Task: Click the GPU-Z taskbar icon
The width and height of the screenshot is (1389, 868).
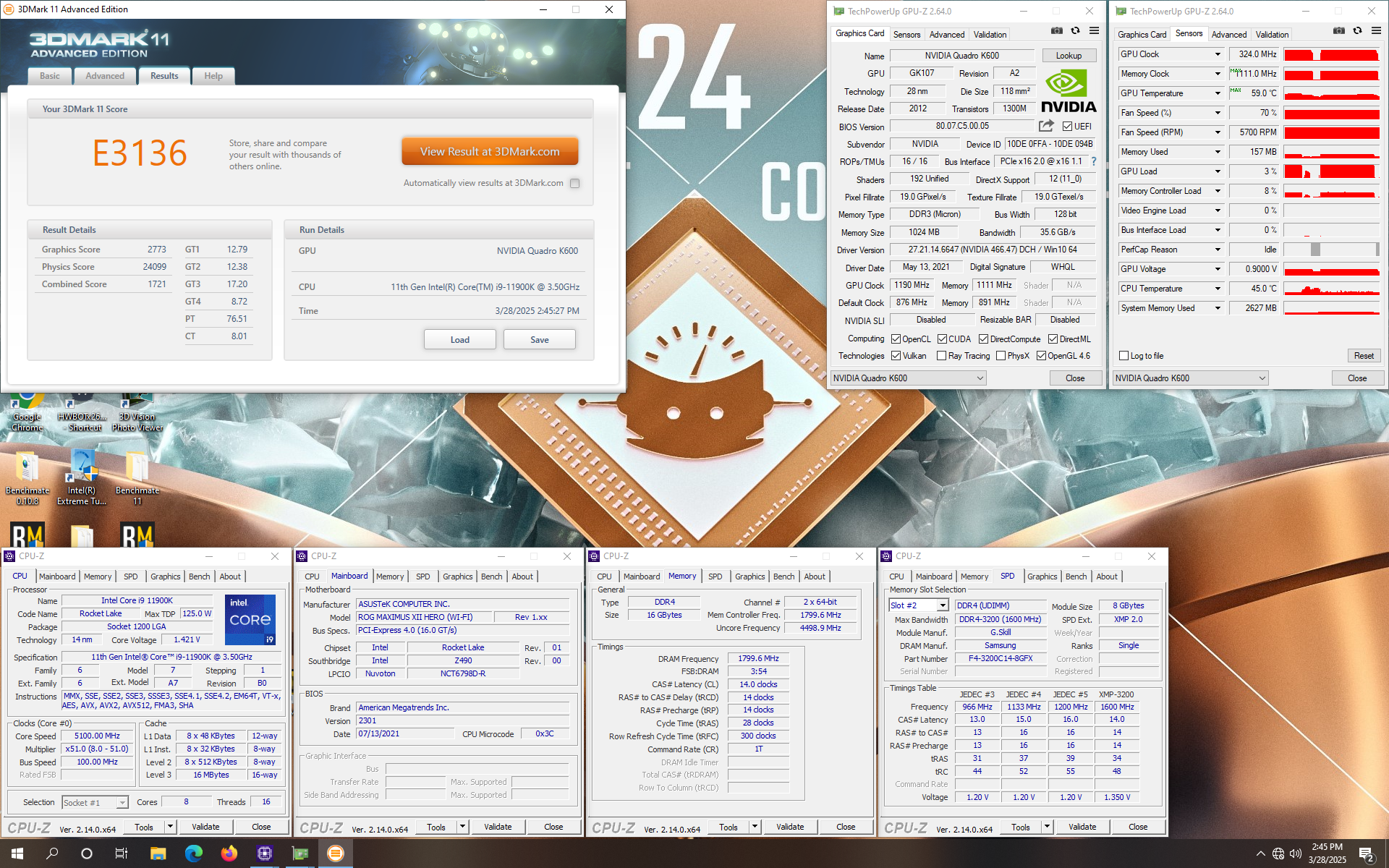Action: coord(300,854)
